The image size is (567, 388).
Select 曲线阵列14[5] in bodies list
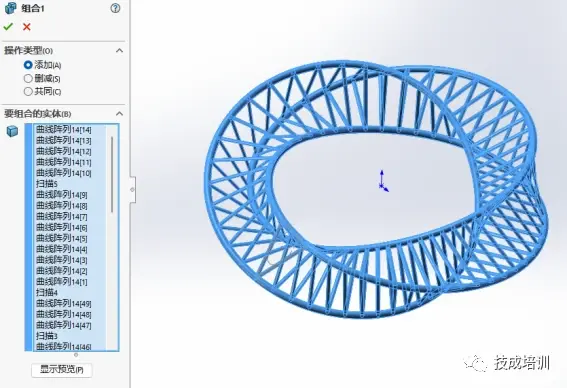[x=62, y=238]
